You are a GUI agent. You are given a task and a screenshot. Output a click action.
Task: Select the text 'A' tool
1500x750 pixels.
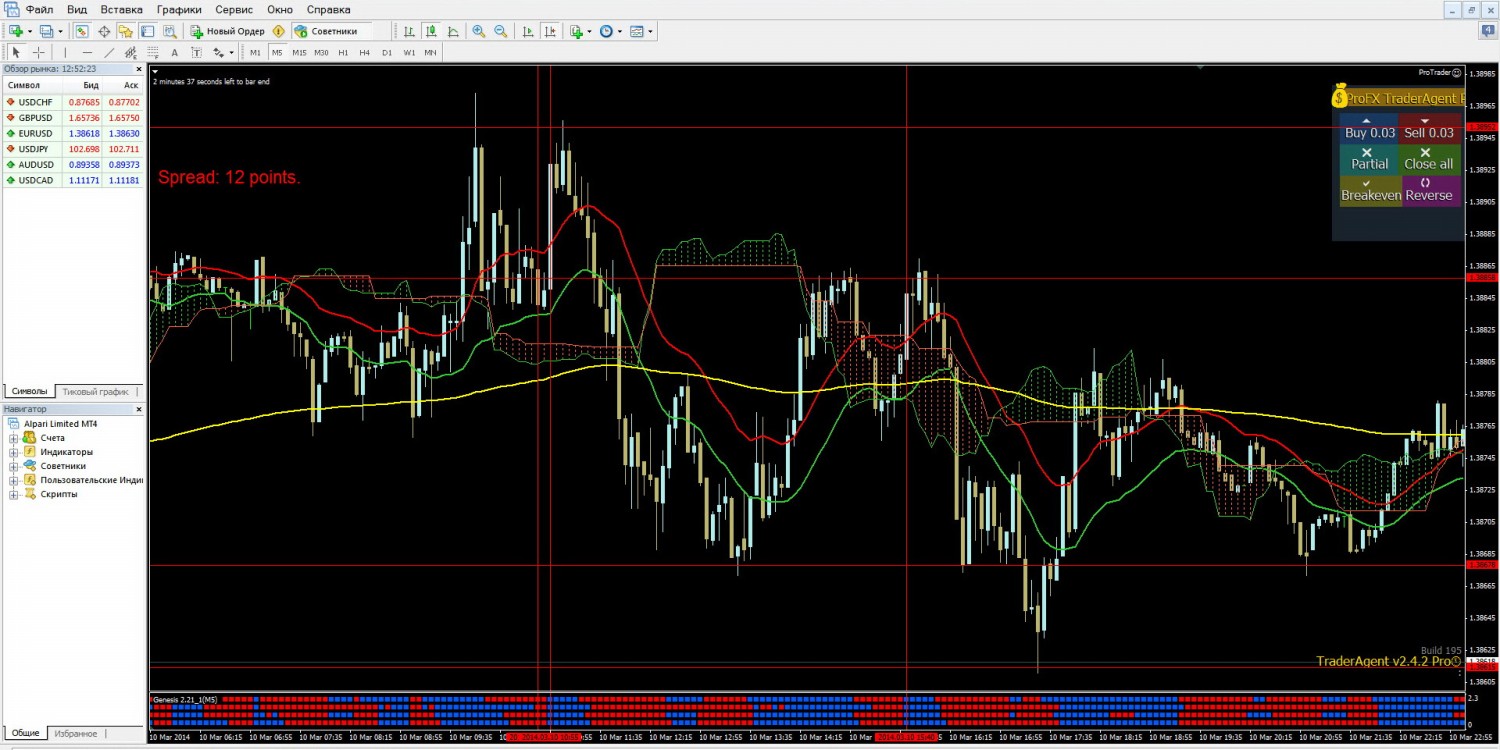coord(174,52)
